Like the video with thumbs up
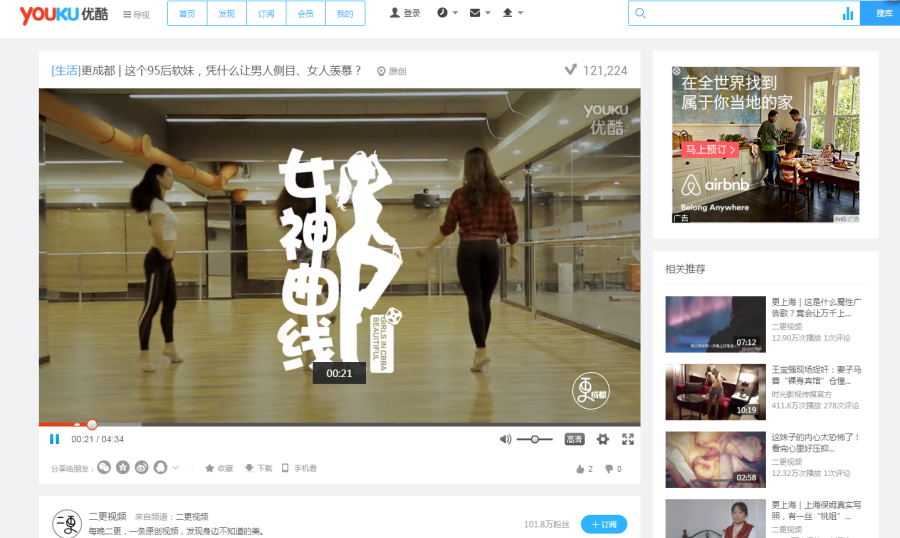 pyautogui.click(x=584, y=469)
